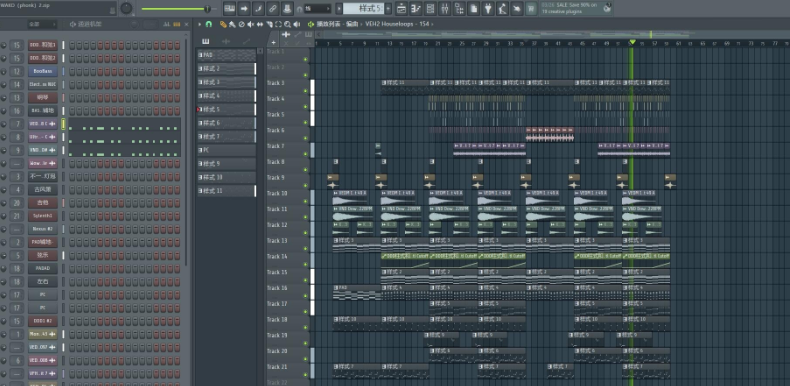The image size is (790, 386).
Task: Open the Playlist view toolbar icon
Action: click(402, 8)
